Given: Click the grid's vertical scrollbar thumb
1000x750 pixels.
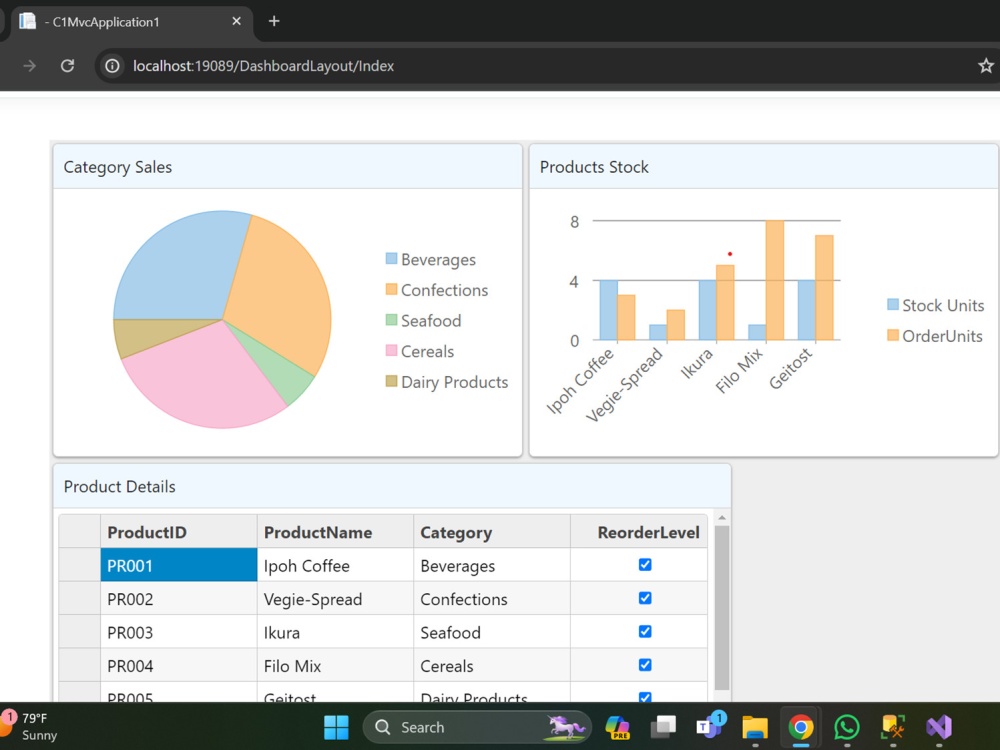Looking at the screenshot, I should pyautogui.click(x=722, y=607).
